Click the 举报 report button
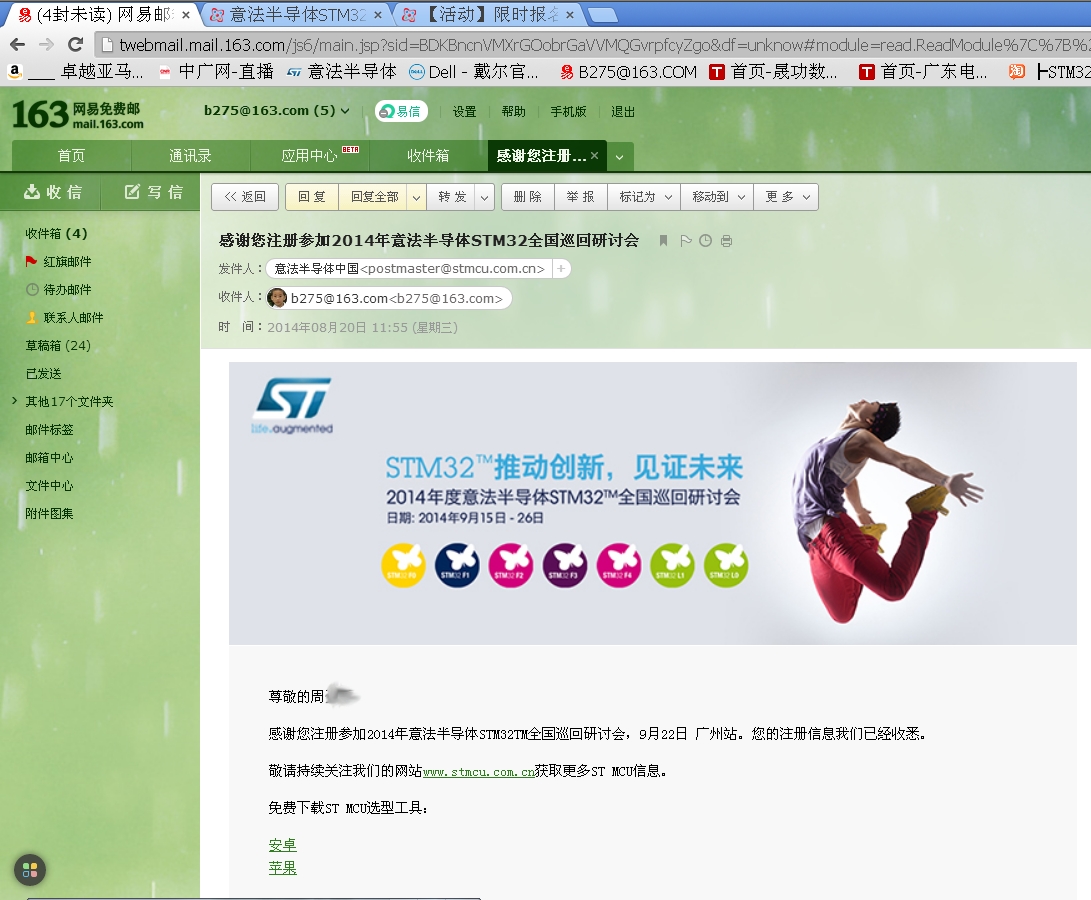 click(x=580, y=197)
